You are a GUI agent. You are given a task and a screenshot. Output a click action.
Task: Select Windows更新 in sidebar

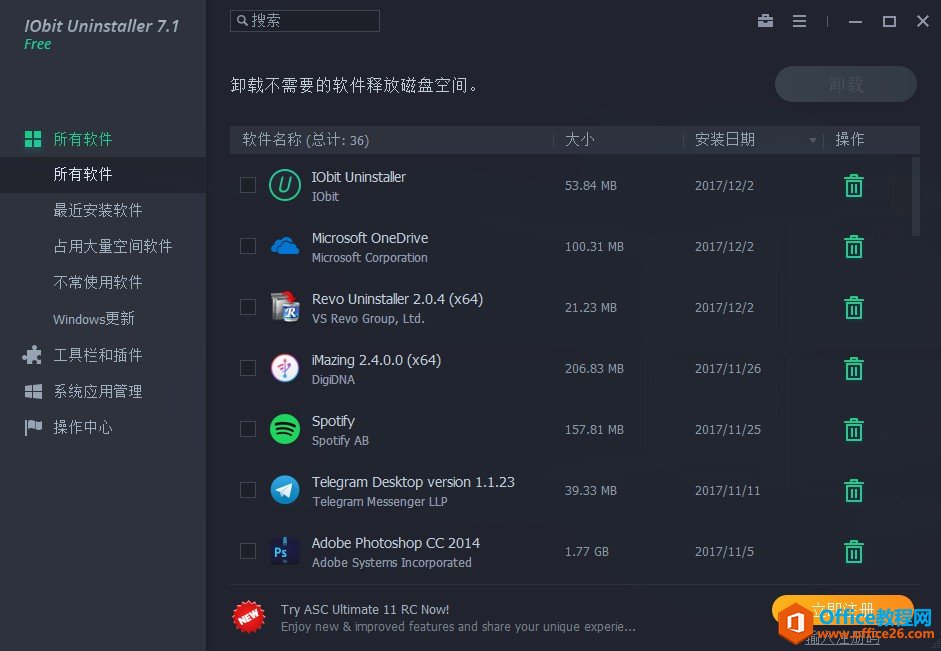(94, 319)
